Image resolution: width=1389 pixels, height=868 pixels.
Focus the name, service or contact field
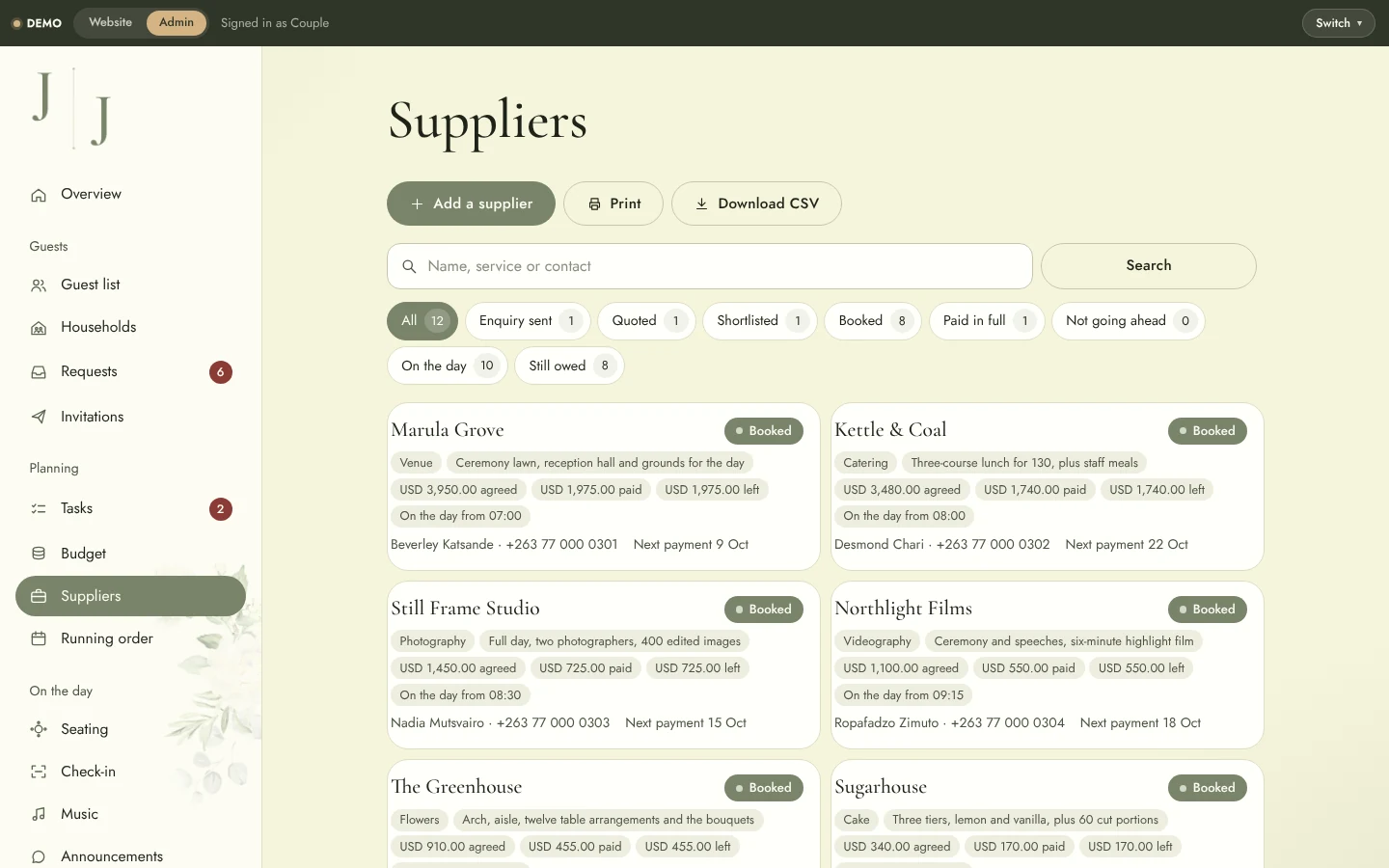(710, 266)
